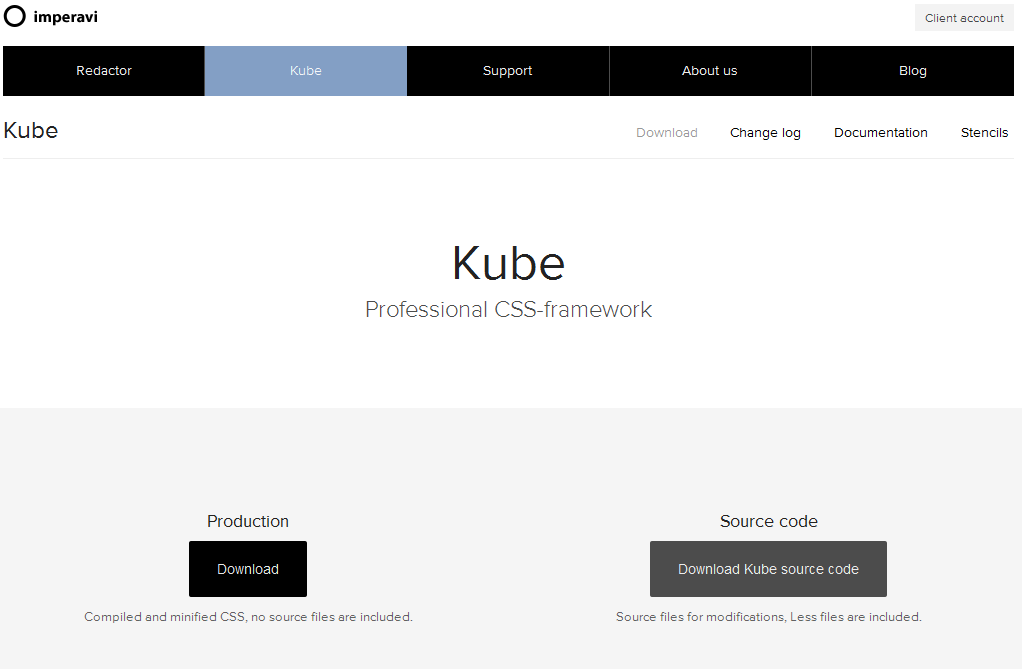Click the Source code heading label
The height and width of the screenshot is (669, 1022).
768,521
